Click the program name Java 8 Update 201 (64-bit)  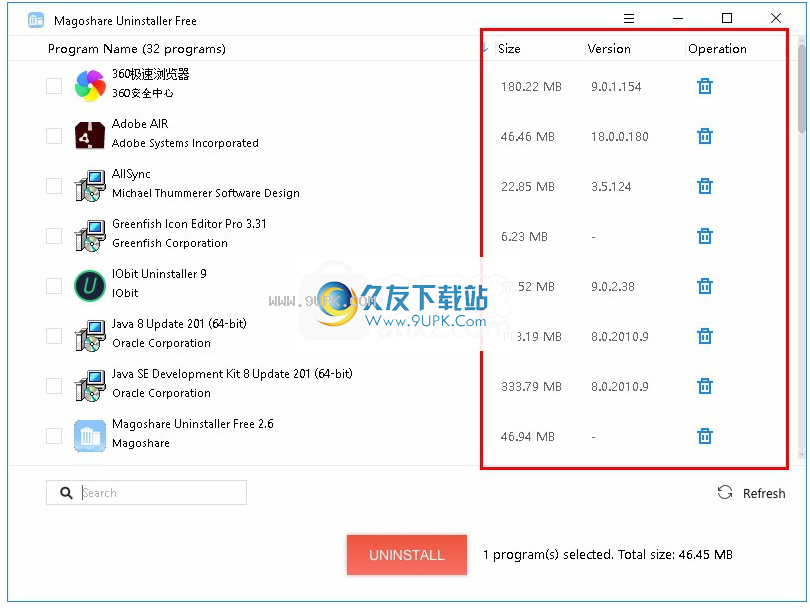click(x=179, y=324)
